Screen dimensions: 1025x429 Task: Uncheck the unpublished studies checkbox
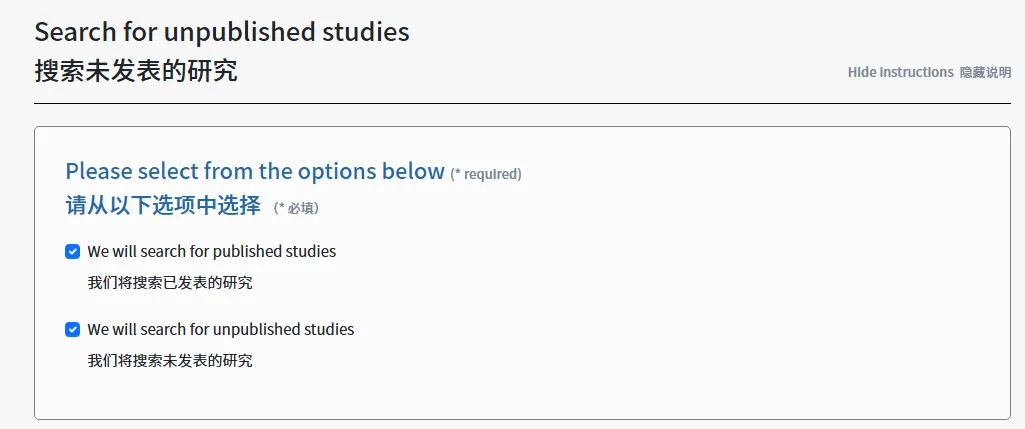(x=73, y=330)
